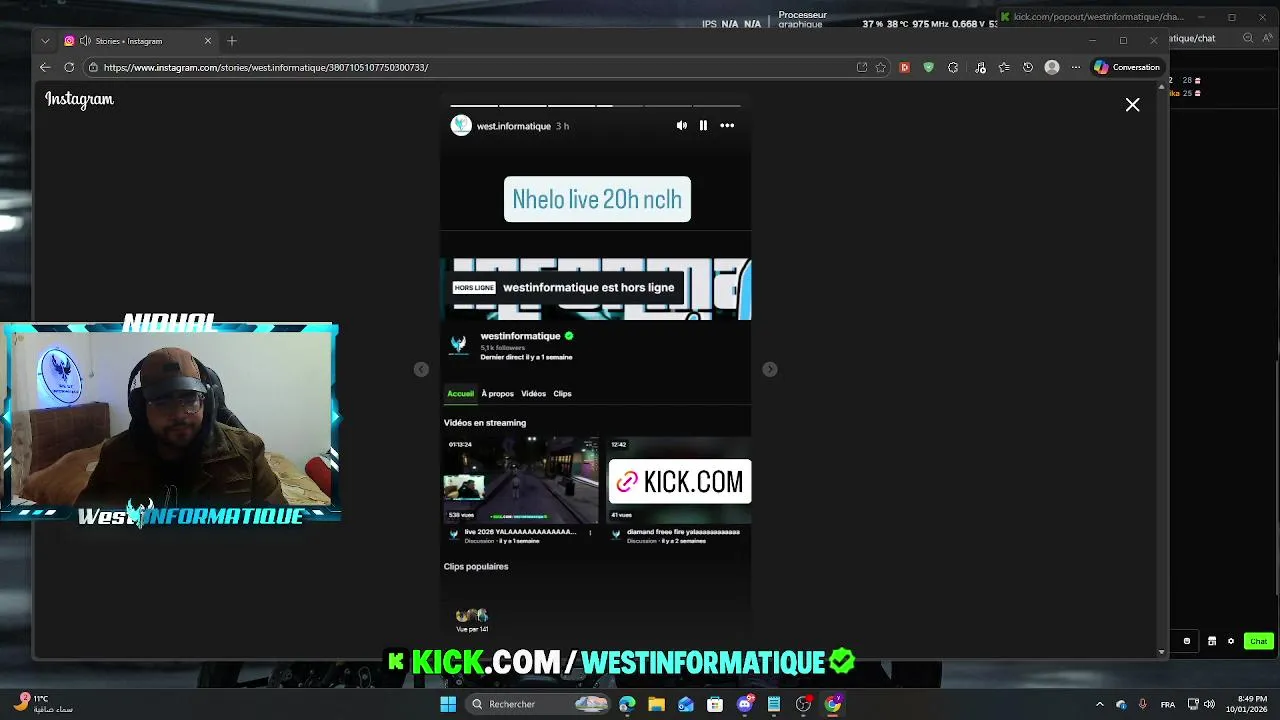Open the green shield adblock extension
The width and height of the screenshot is (1280, 720).
pyautogui.click(x=929, y=67)
